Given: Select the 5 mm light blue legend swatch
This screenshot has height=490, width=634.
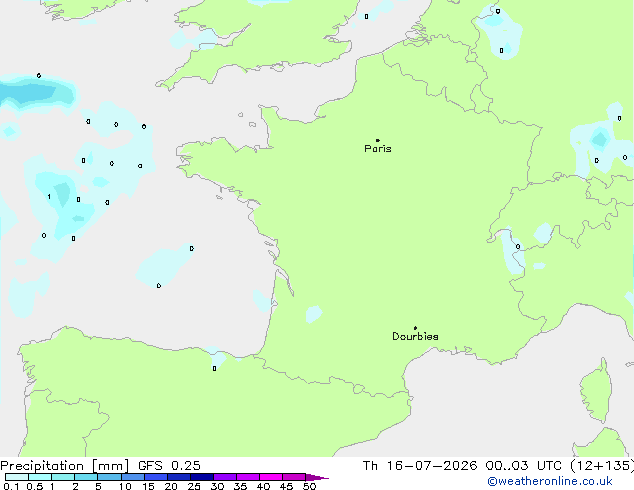Looking at the screenshot, I should (109, 477).
